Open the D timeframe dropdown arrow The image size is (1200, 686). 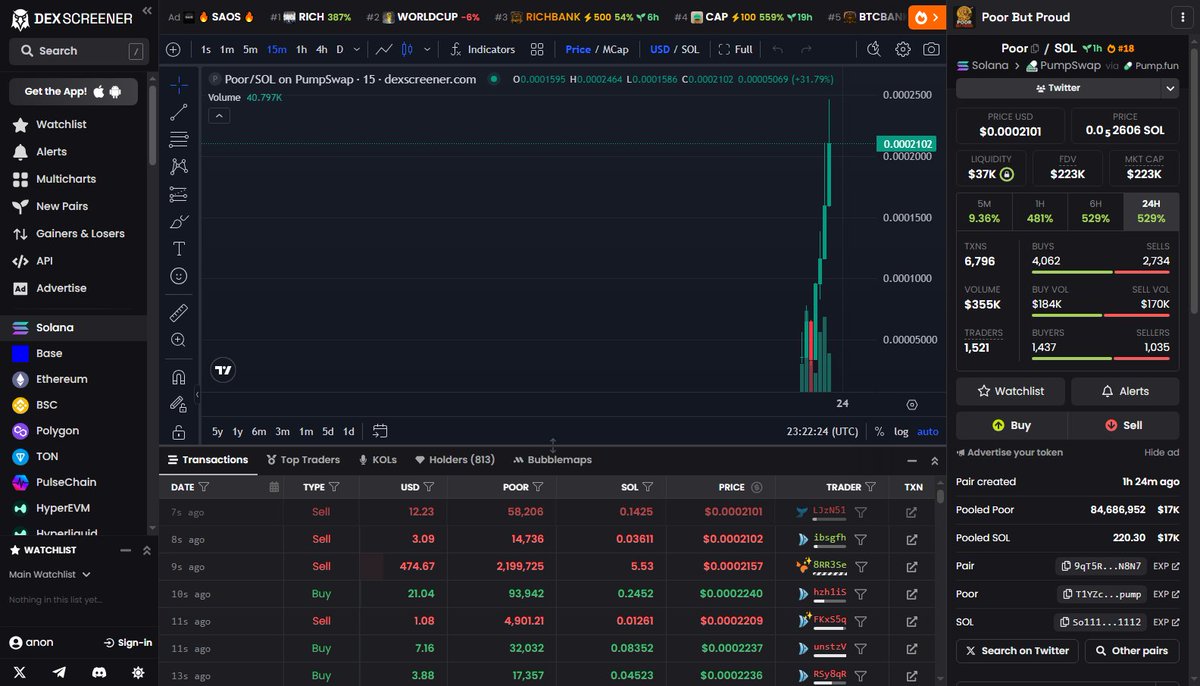click(356, 49)
